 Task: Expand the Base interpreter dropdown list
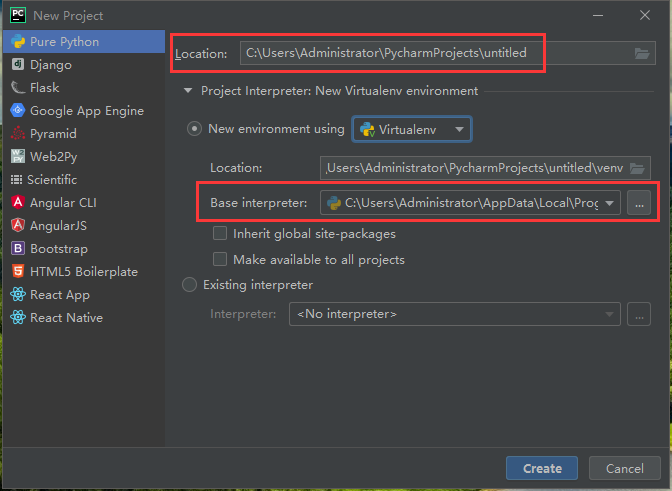[609, 204]
